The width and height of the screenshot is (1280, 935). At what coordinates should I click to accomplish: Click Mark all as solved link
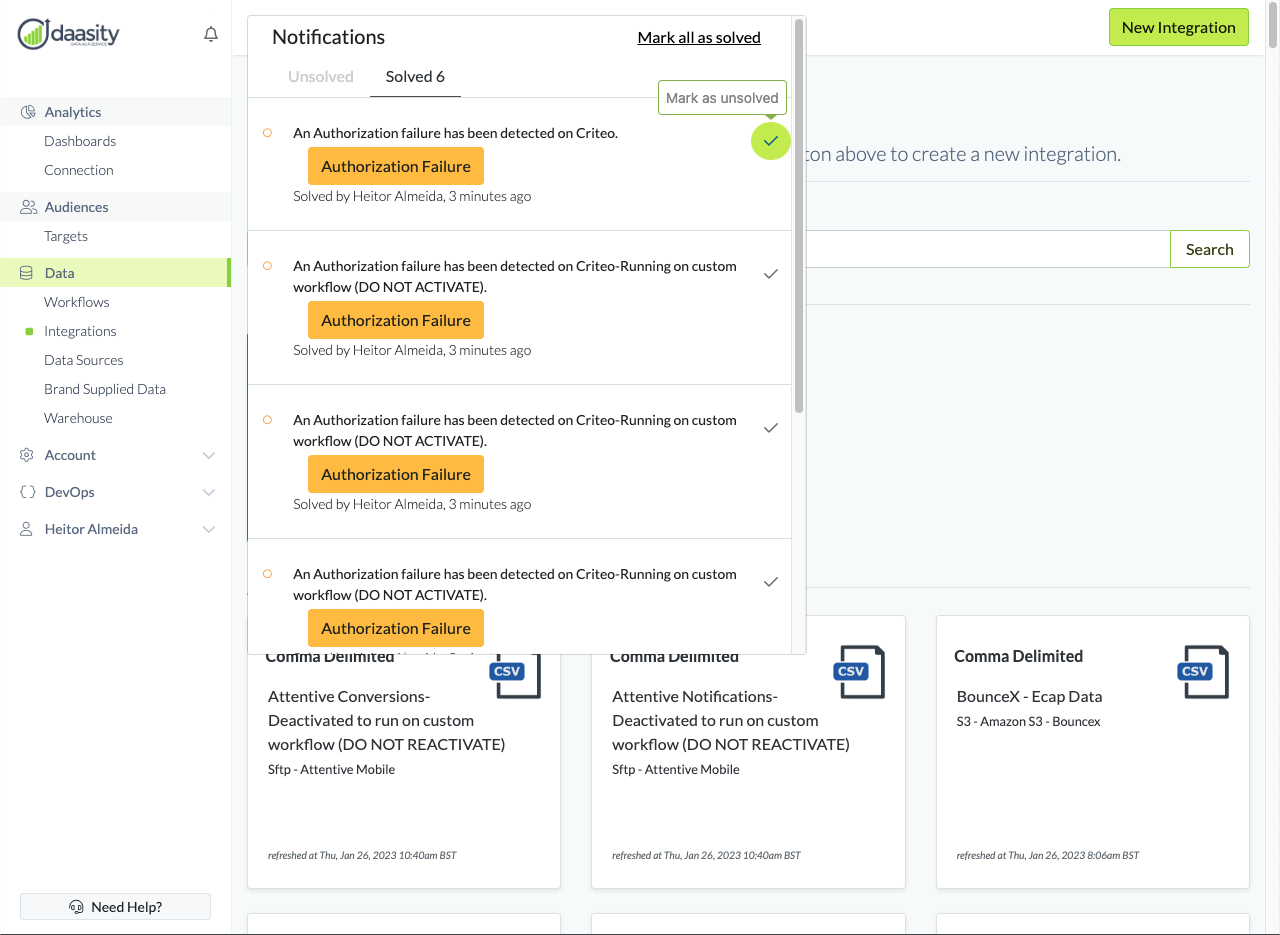coord(699,38)
